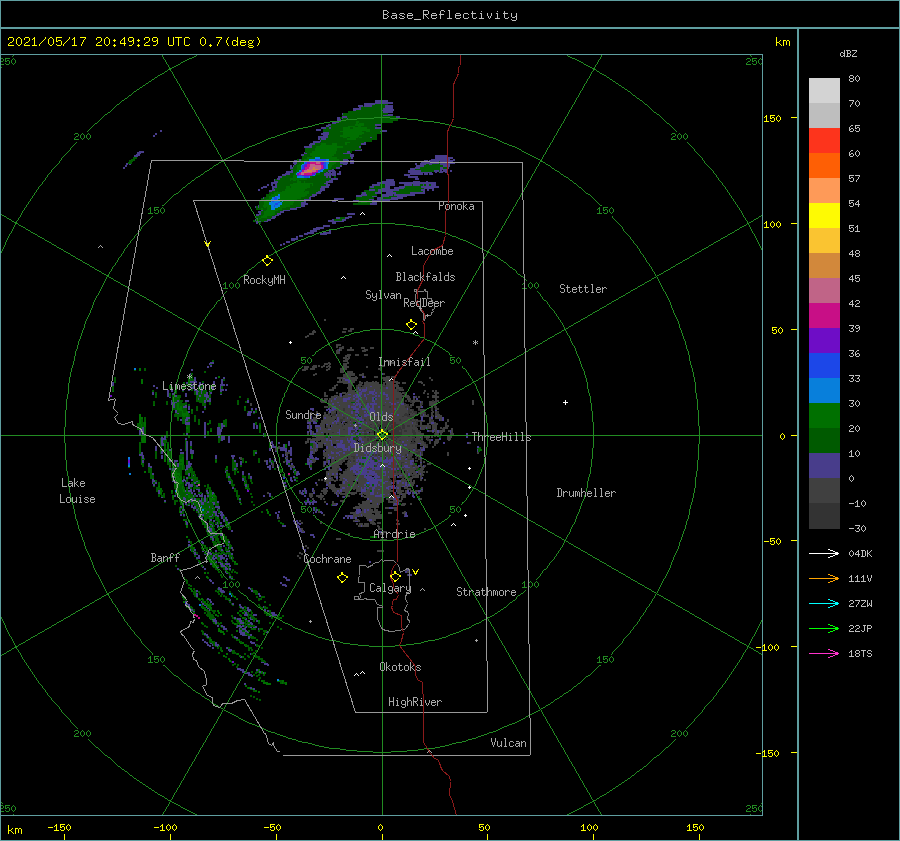This screenshot has height=841, width=900.
Task: Pick the light gray 70–80 dBZ legend swatch
Action: 824,91
